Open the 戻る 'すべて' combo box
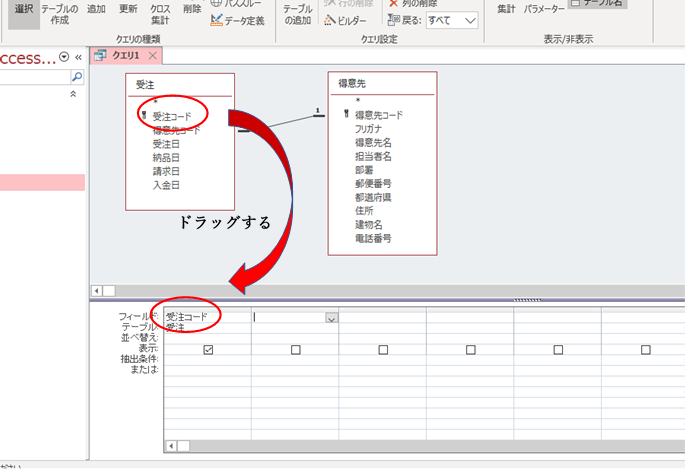This screenshot has height=470, width=686. point(470,20)
